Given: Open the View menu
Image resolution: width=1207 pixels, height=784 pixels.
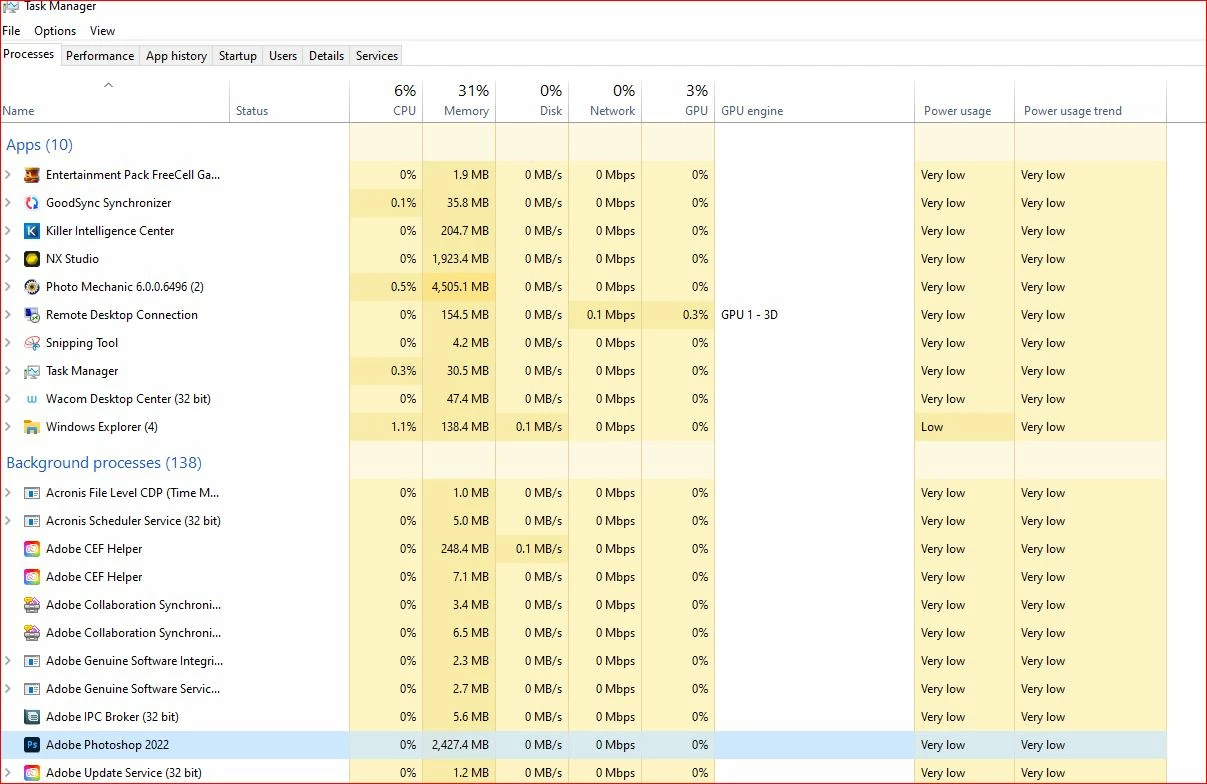Looking at the screenshot, I should [102, 31].
